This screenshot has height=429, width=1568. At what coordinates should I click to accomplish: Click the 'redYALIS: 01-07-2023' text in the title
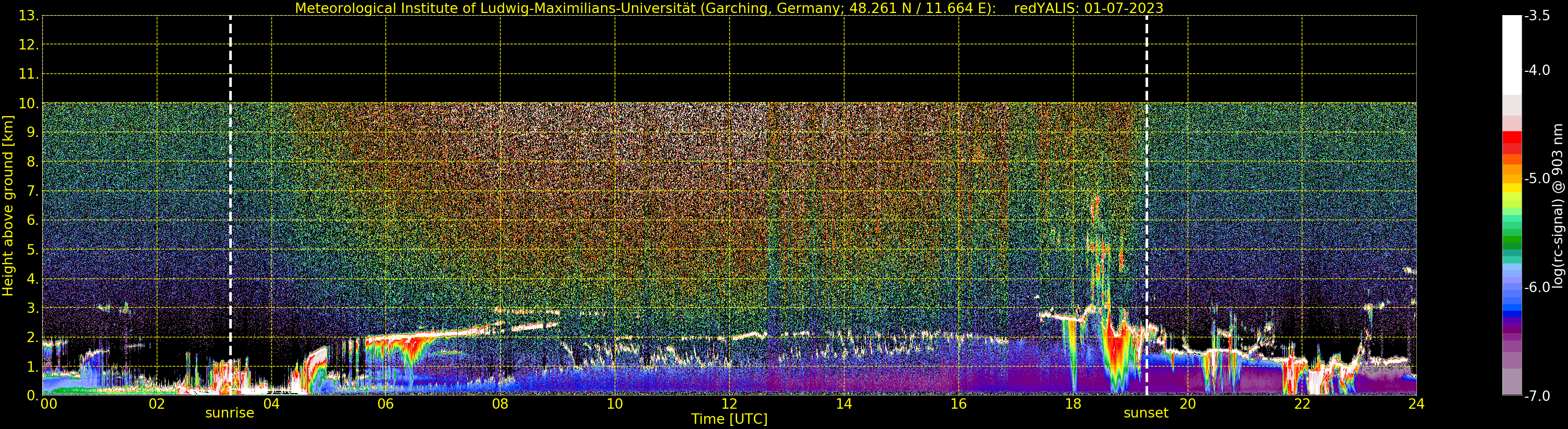coord(1088,8)
